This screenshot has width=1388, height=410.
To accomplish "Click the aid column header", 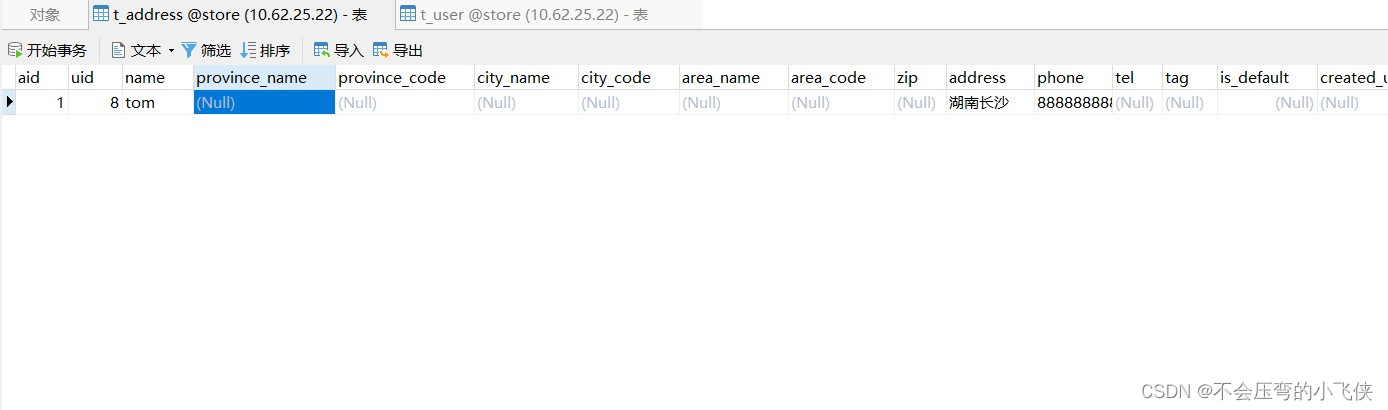I will point(42,77).
